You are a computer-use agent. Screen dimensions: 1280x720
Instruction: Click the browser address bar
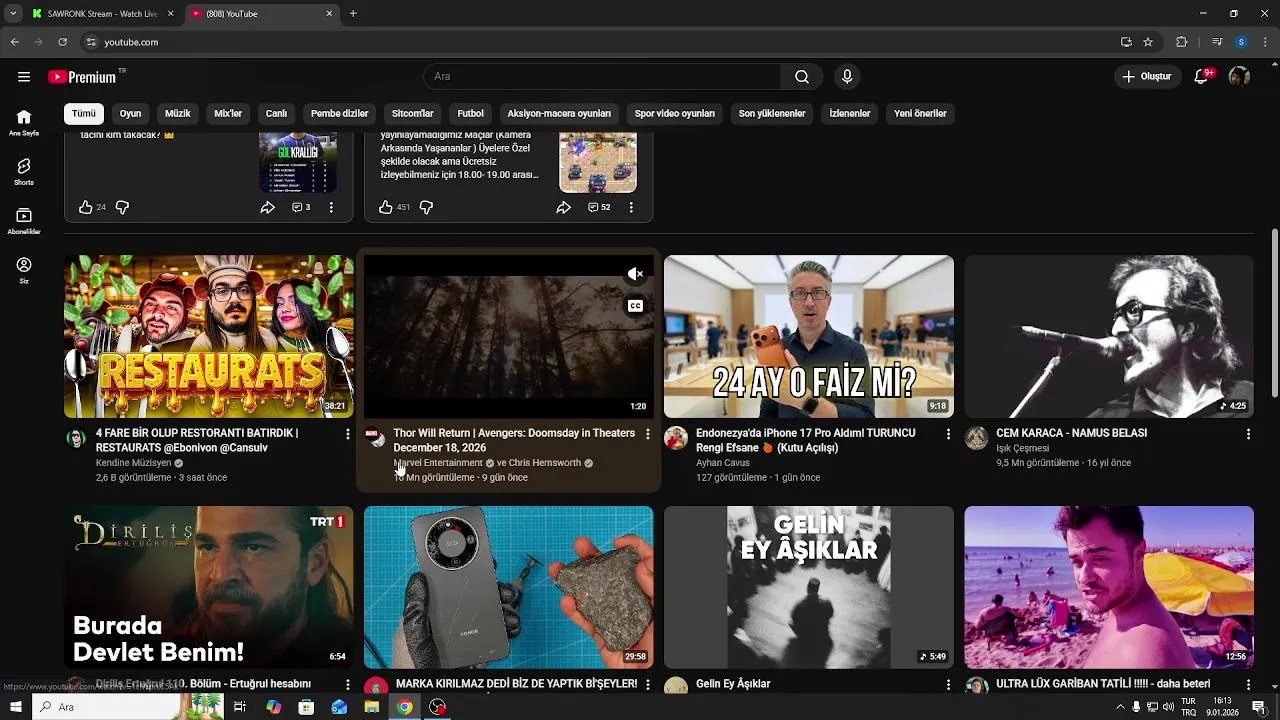(x=600, y=42)
